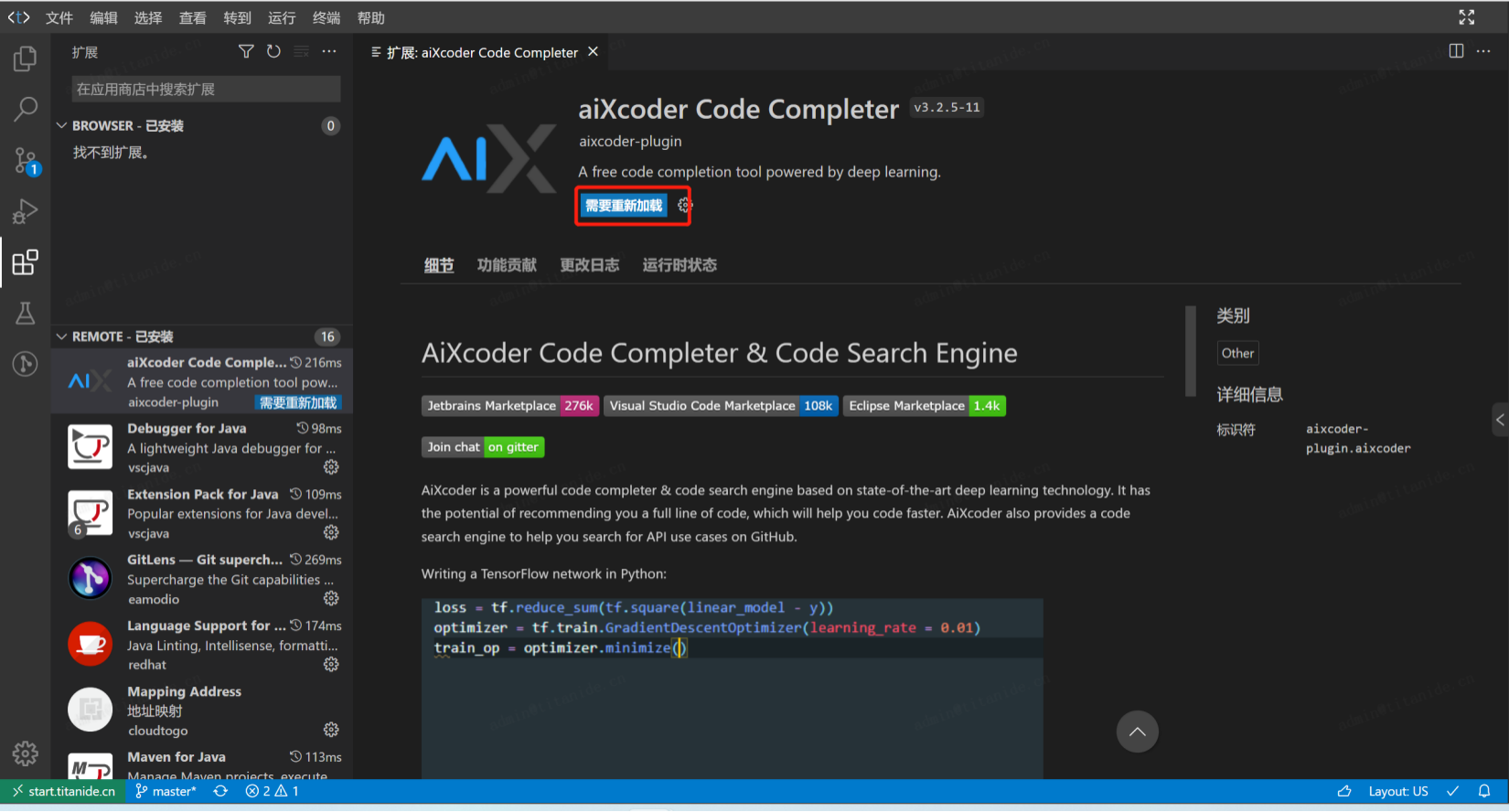Image resolution: width=1509 pixels, height=812 pixels.
Task: Open Source Control view with badge 1
Action: (x=25, y=161)
